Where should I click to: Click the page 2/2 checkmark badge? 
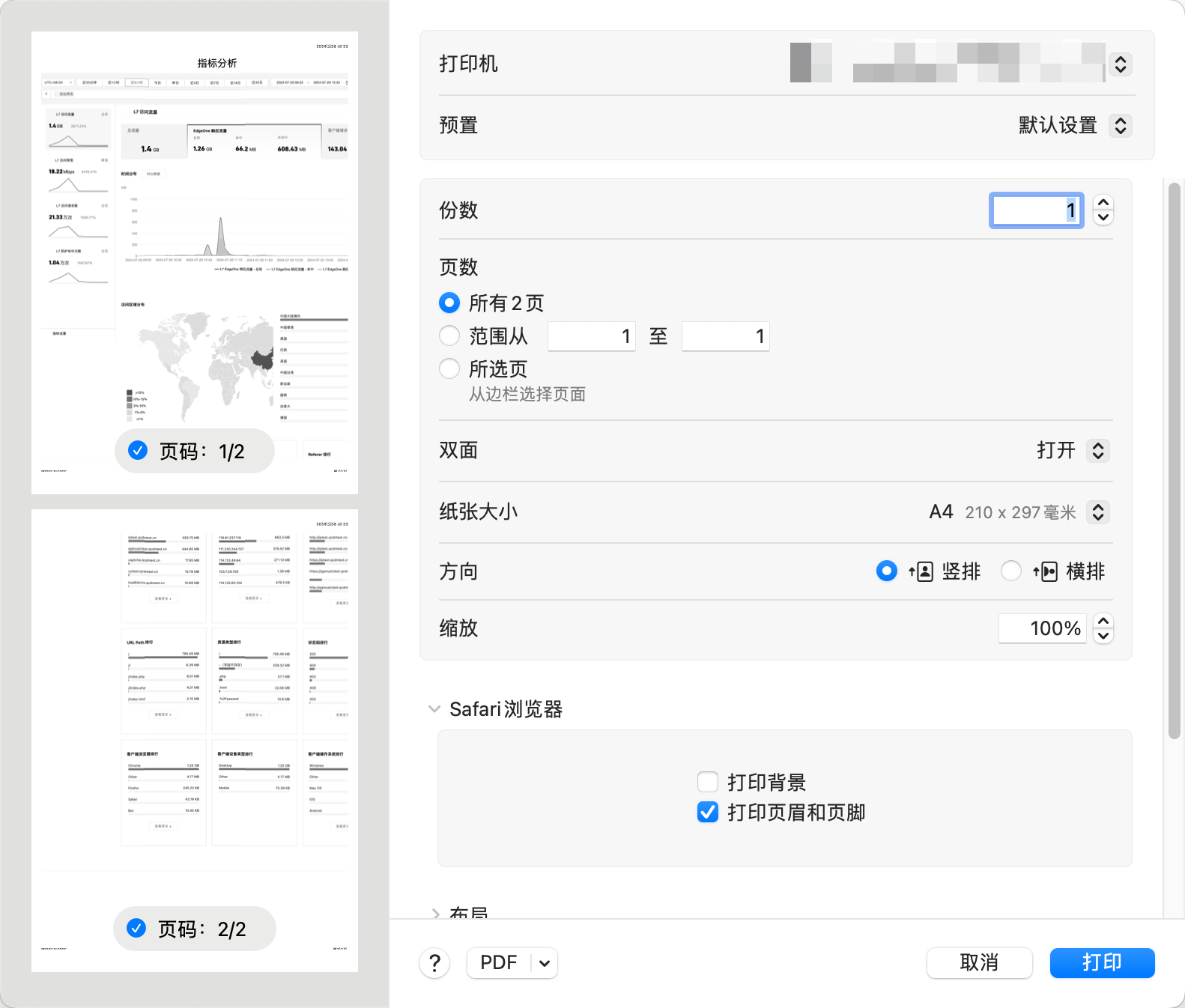(136, 928)
